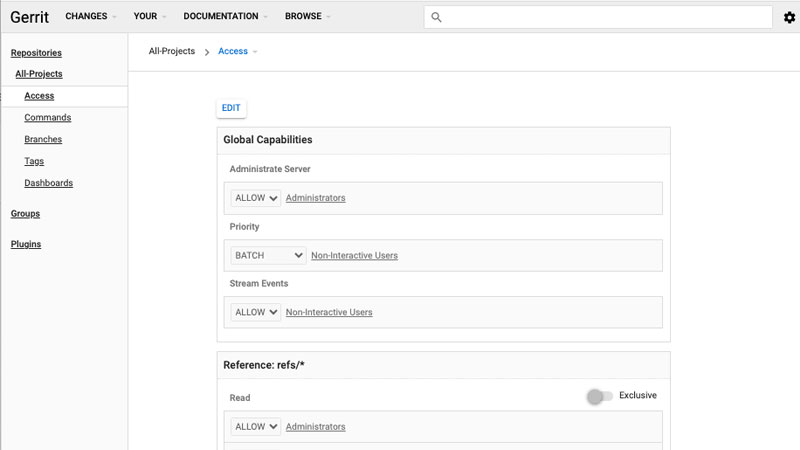
Task: Open the Administrate Server ALLOW dropdown
Action: 256,198
